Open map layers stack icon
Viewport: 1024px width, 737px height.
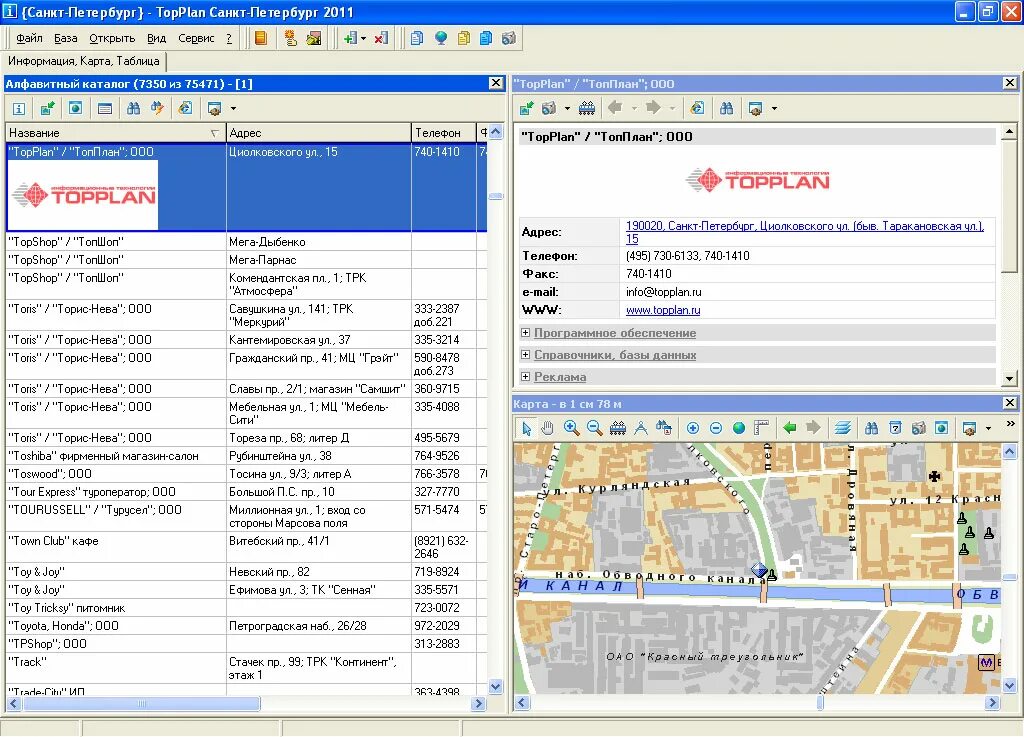(842, 428)
